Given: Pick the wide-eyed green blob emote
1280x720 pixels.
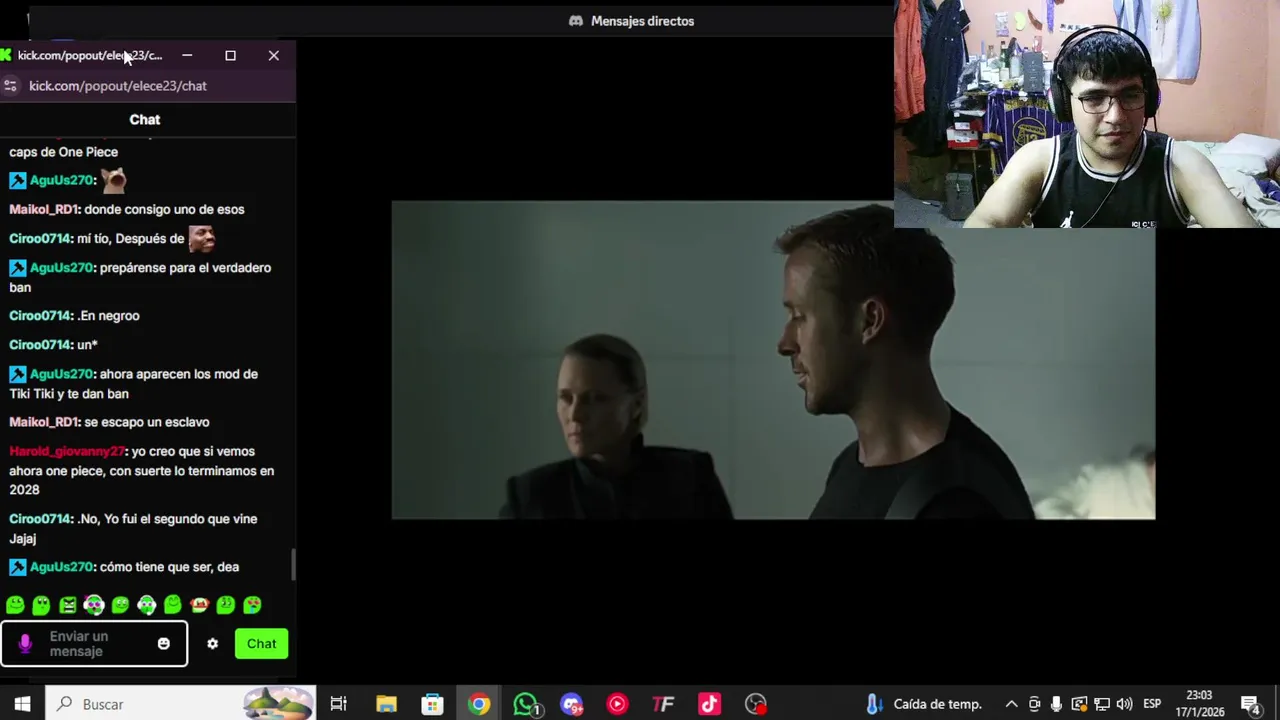Looking at the screenshot, I should [41, 605].
